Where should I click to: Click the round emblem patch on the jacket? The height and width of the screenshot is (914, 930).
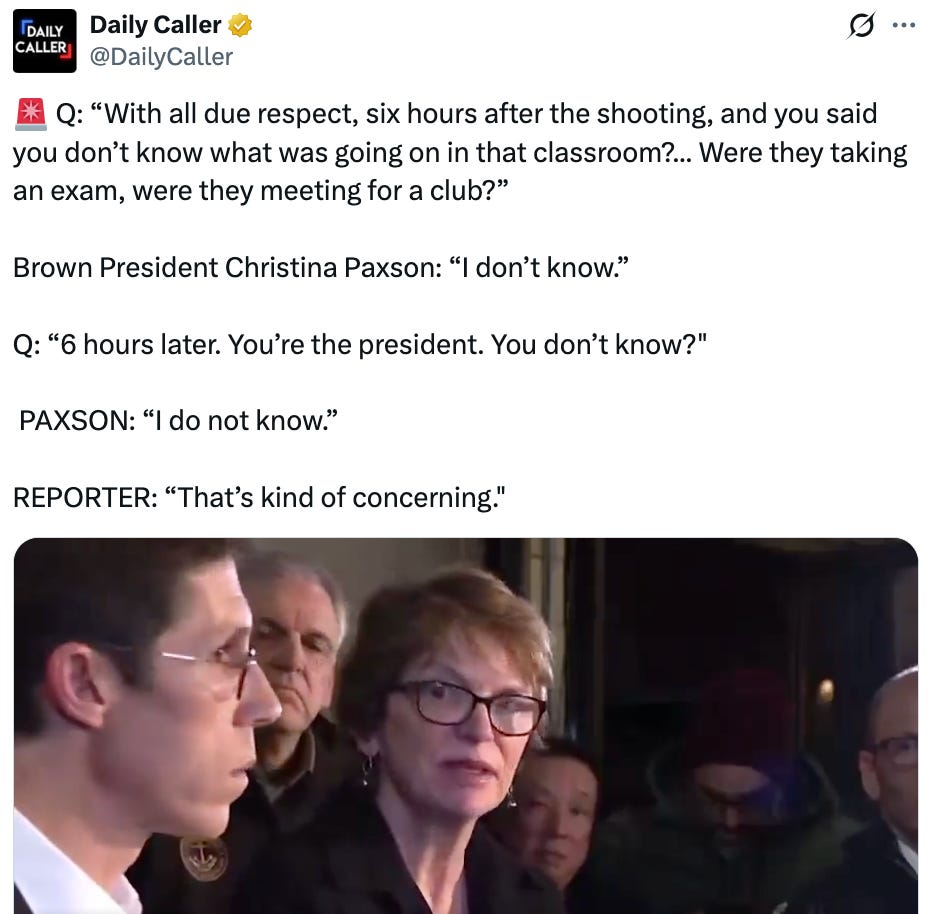pos(204,858)
